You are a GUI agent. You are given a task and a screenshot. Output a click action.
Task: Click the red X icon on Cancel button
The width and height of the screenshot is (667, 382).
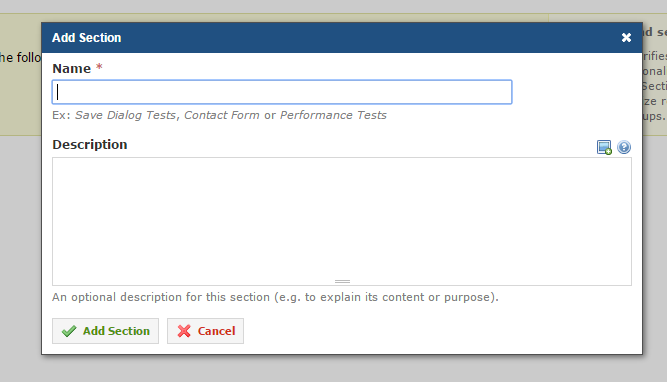point(184,331)
